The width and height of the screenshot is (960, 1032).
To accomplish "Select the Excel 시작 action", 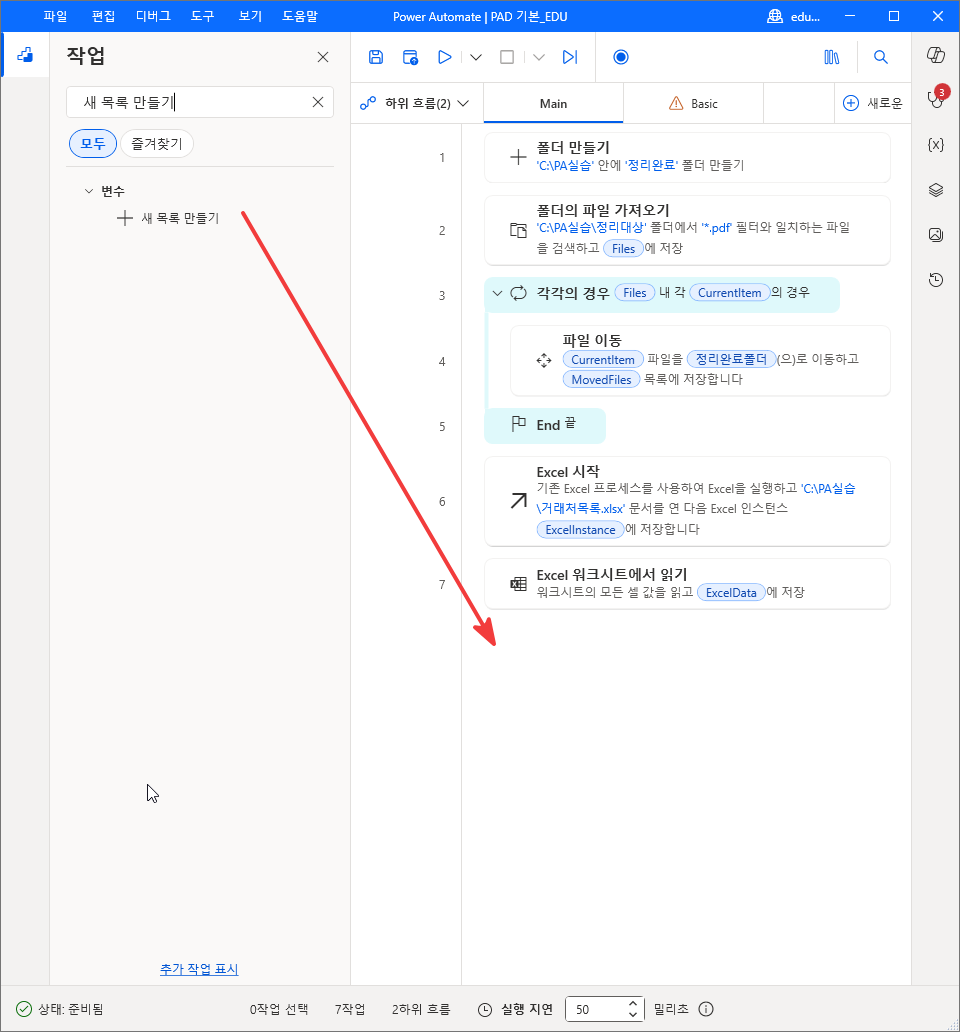I will click(x=687, y=502).
